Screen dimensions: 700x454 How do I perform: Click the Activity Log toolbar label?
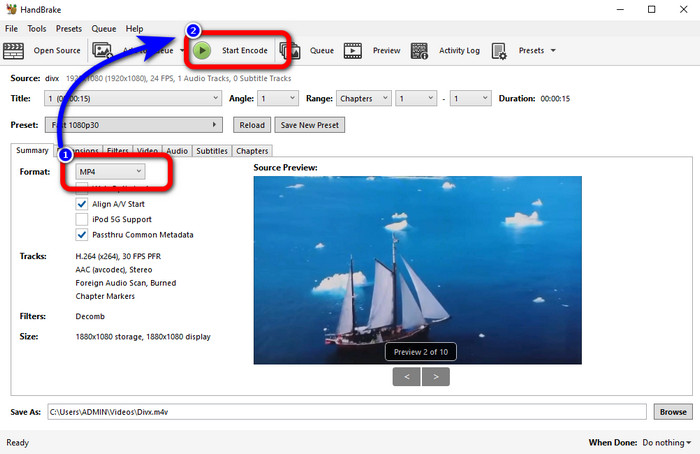click(x=459, y=50)
